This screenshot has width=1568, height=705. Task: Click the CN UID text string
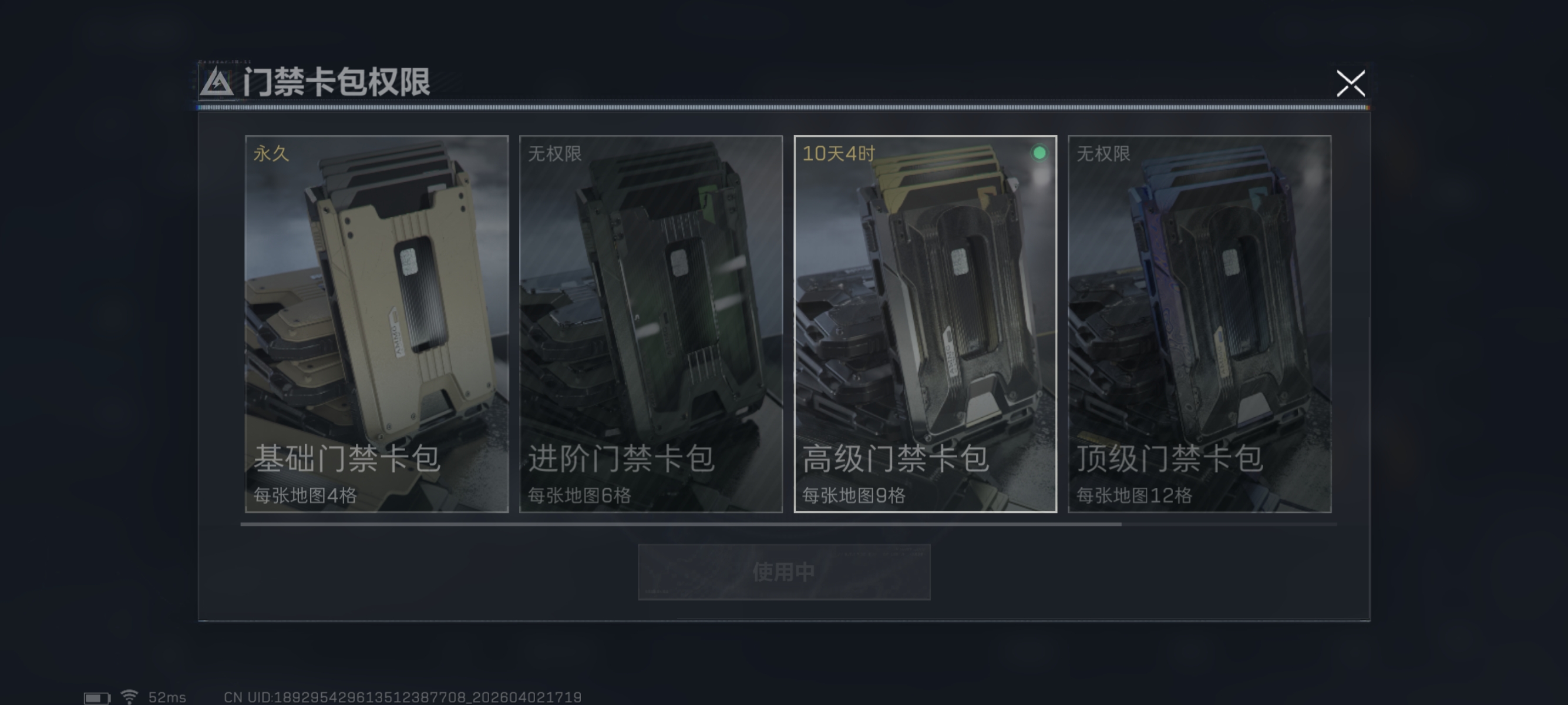tap(402, 697)
